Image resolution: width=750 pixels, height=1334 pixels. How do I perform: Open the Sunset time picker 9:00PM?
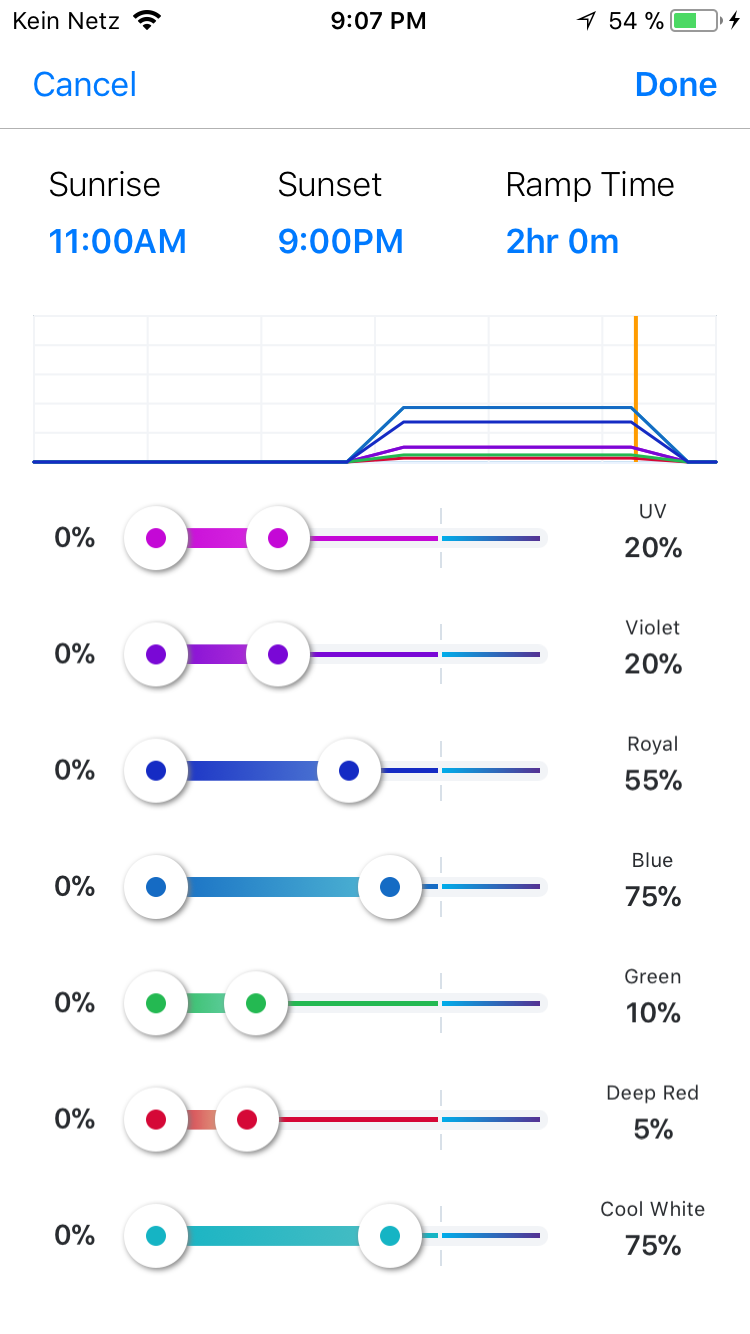340,242
